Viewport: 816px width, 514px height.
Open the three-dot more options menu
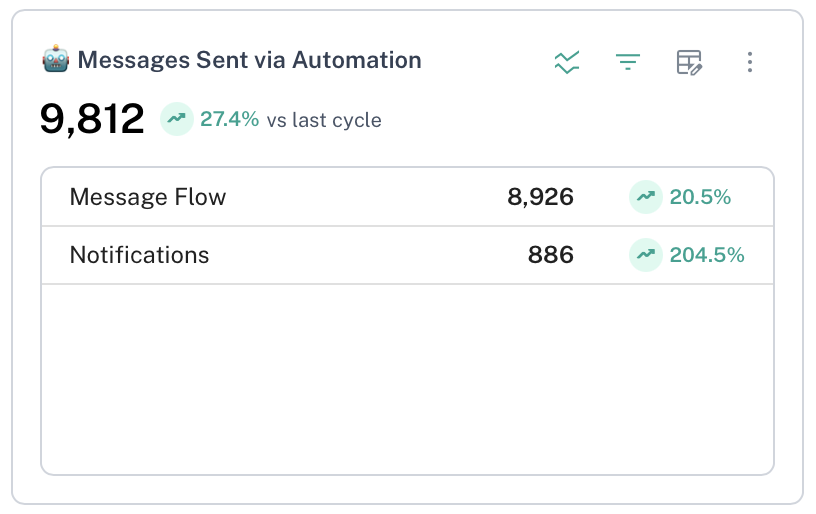click(750, 62)
